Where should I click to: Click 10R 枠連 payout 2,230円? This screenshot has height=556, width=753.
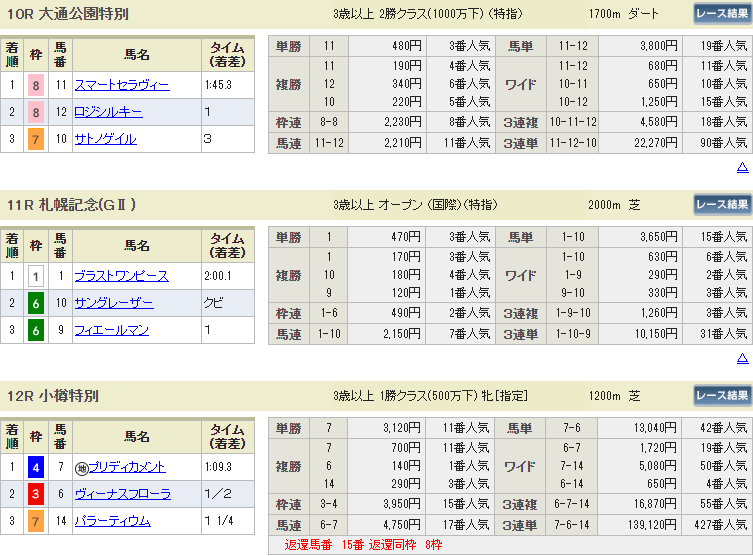coord(403,122)
